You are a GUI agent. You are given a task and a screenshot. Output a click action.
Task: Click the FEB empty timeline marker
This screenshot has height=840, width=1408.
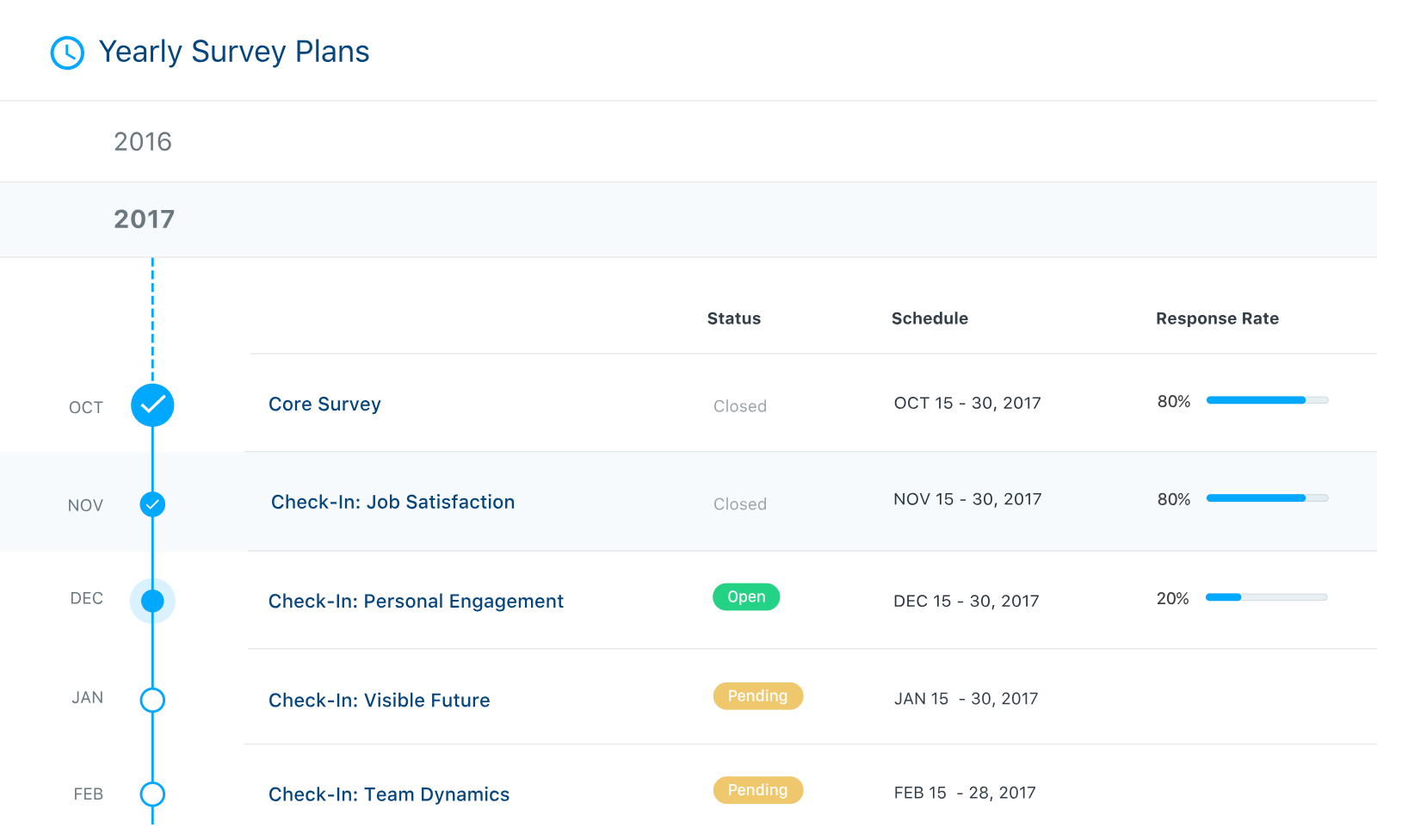(152, 794)
